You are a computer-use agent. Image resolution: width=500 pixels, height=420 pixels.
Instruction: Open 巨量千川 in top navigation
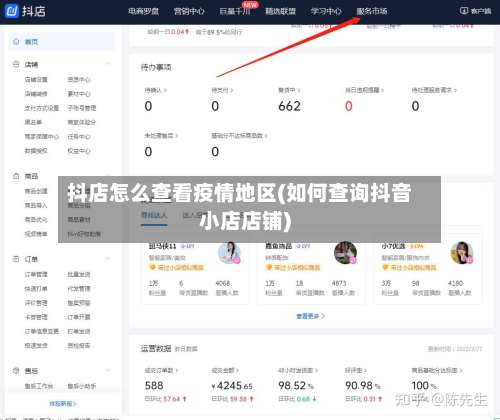click(235, 11)
